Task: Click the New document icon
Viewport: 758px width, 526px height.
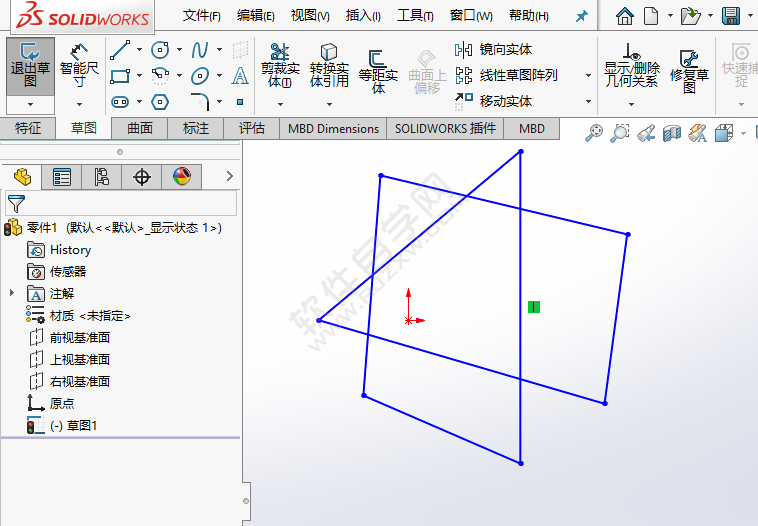Action: pos(651,16)
